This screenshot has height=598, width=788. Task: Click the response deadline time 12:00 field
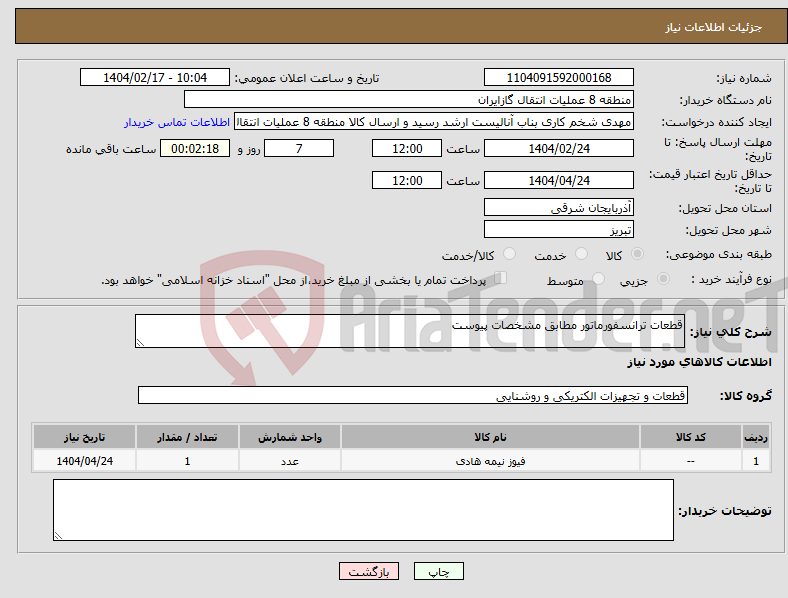coord(407,149)
